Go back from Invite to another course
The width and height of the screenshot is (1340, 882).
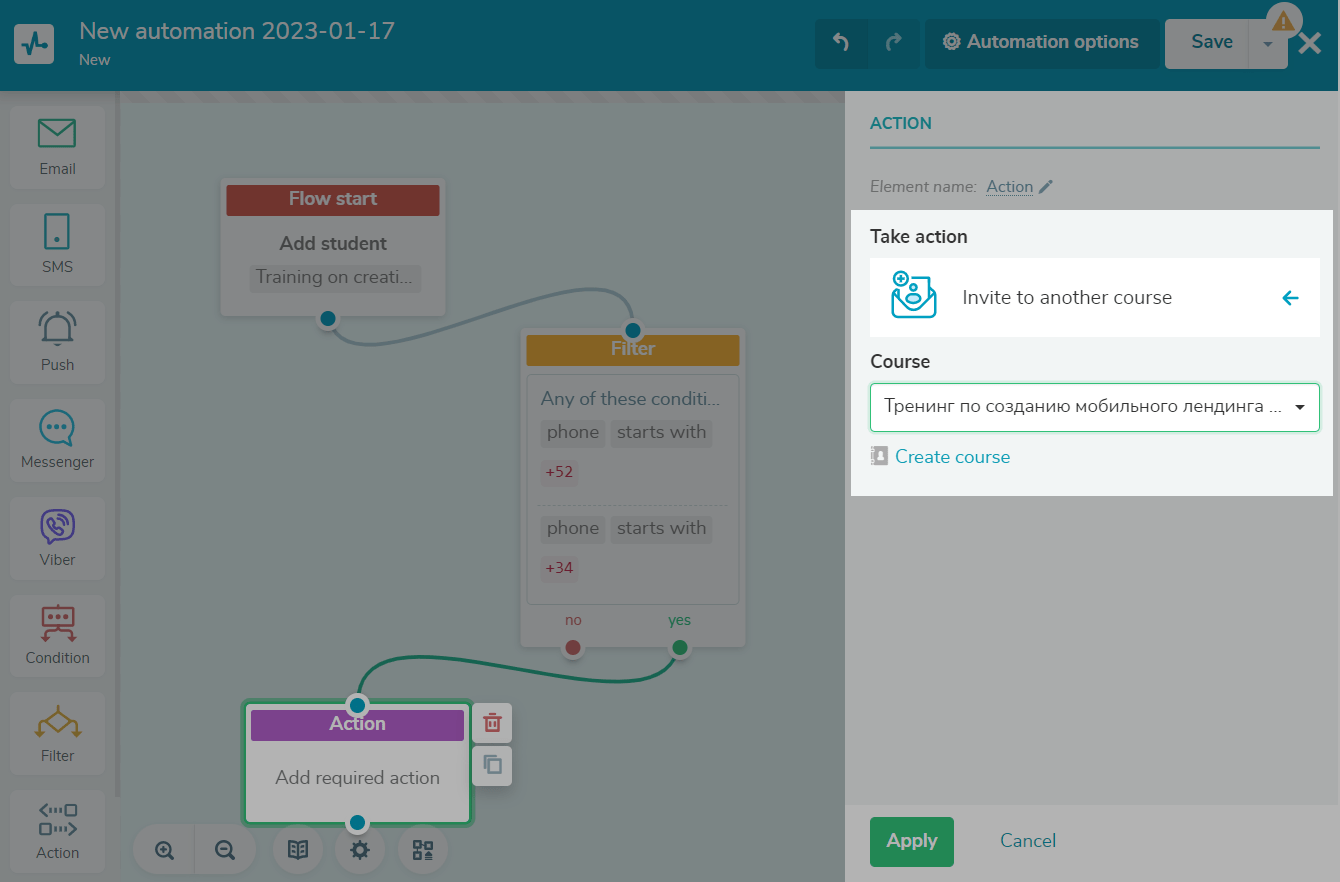click(x=1290, y=298)
